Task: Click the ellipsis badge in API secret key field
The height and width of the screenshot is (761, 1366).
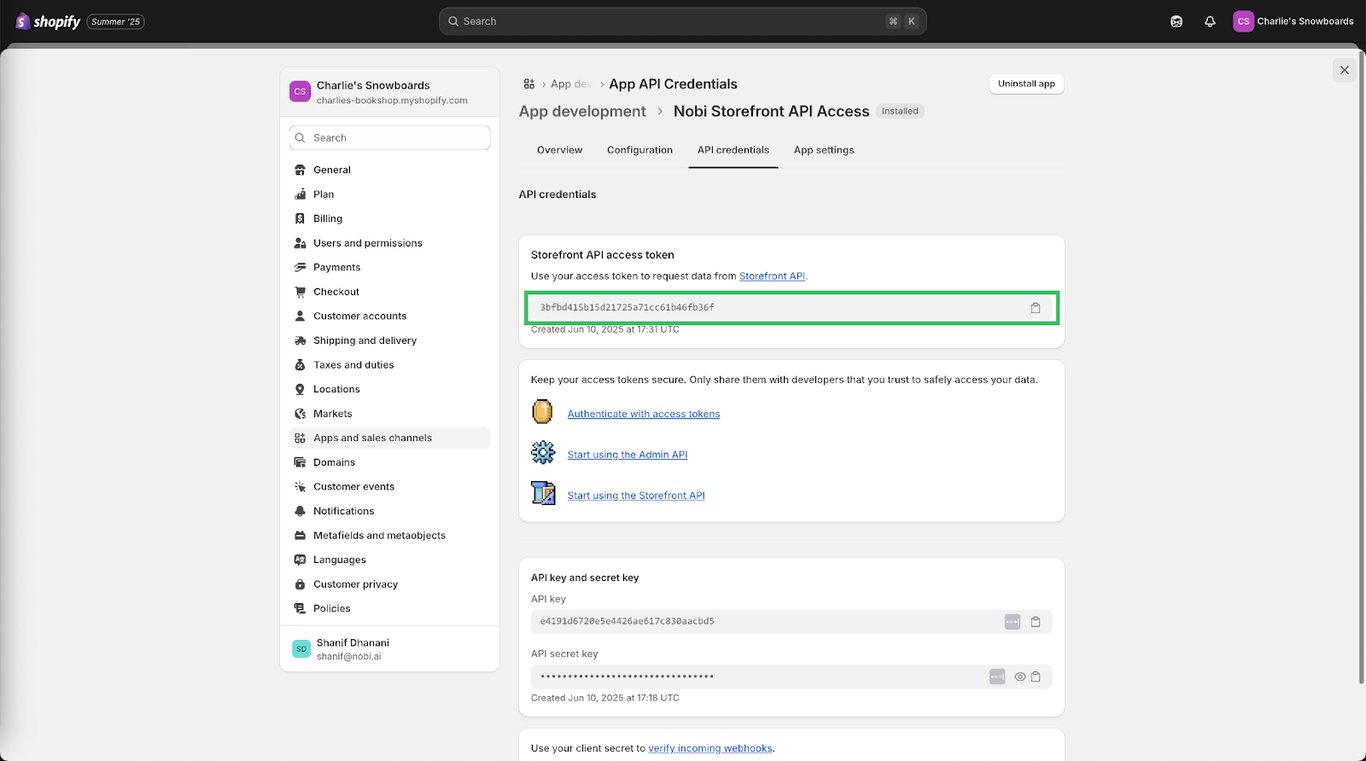Action: (x=997, y=677)
